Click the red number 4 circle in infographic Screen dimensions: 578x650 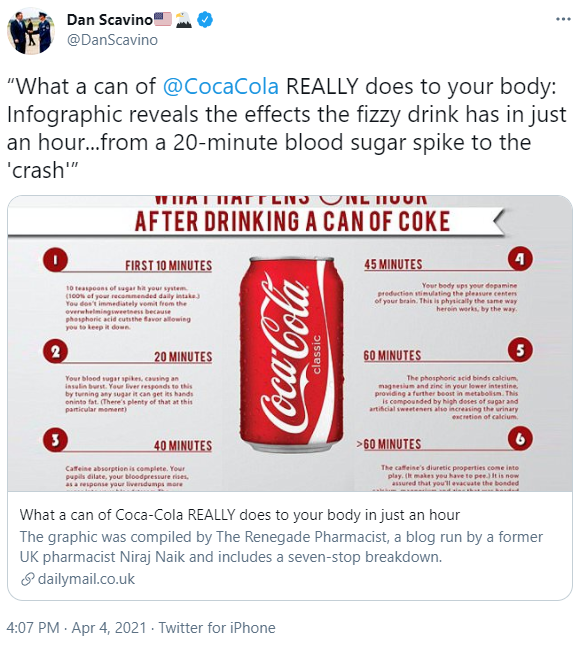[x=520, y=259]
